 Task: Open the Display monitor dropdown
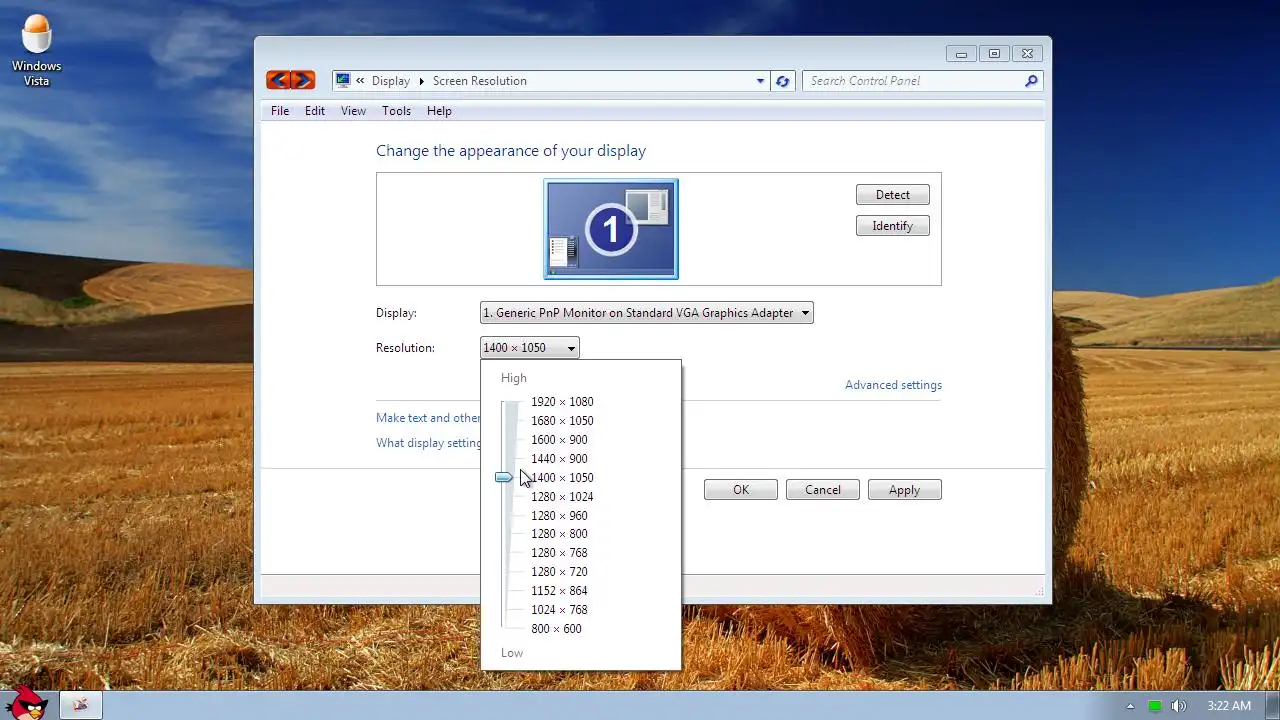click(x=646, y=313)
